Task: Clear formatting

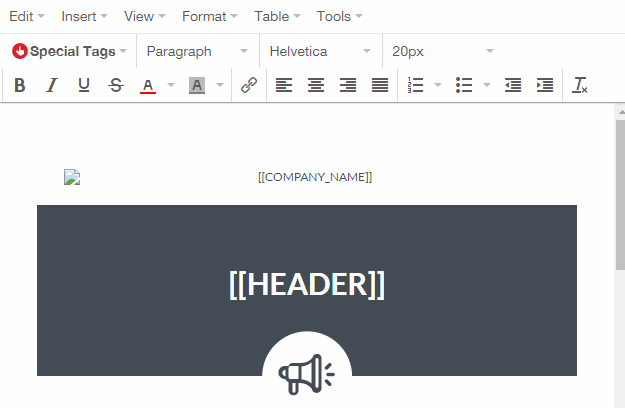Action: pyautogui.click(x=580, y=85)
